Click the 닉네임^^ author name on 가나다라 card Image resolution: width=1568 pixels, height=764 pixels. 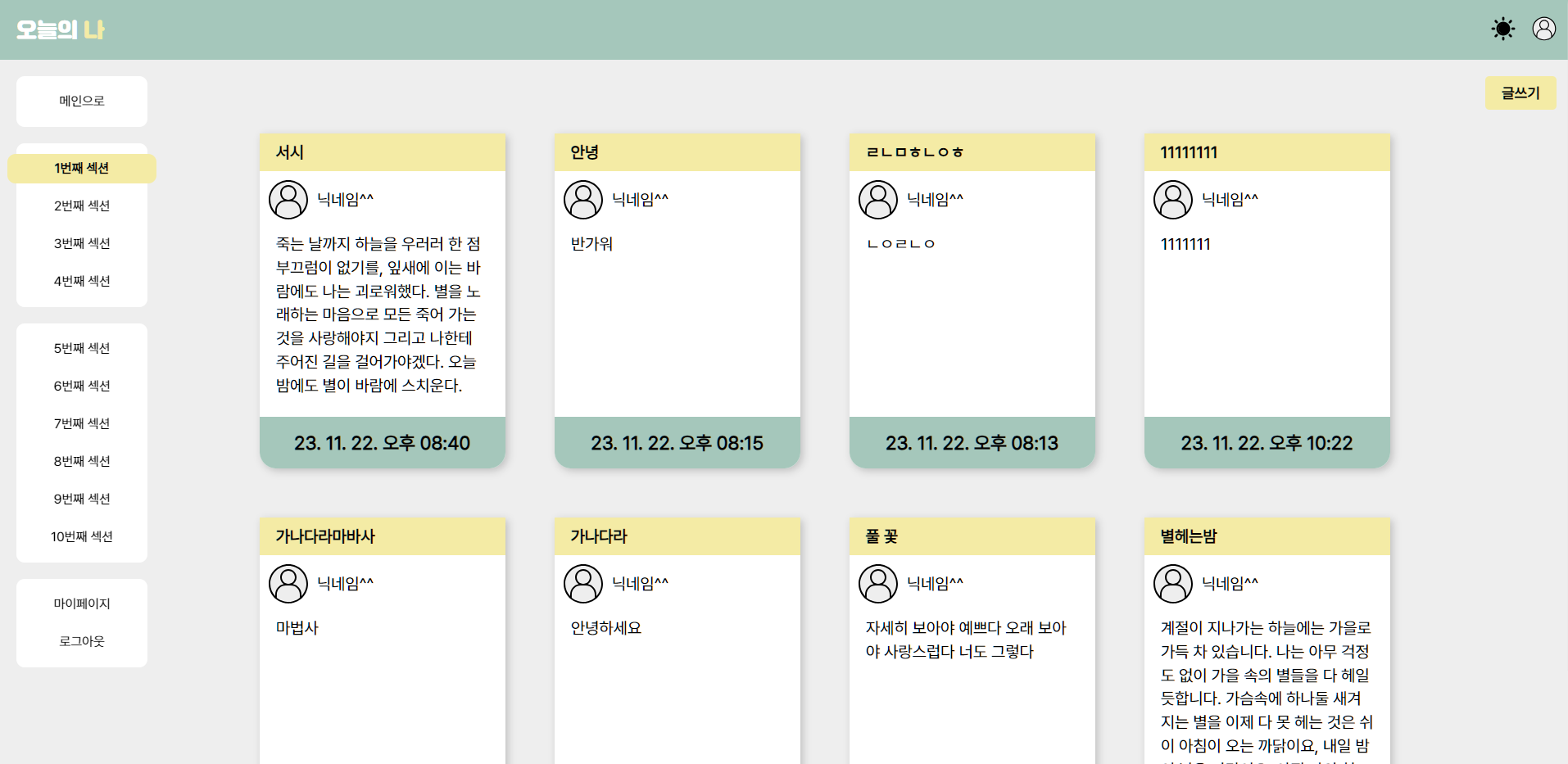(x=640, y=584)
